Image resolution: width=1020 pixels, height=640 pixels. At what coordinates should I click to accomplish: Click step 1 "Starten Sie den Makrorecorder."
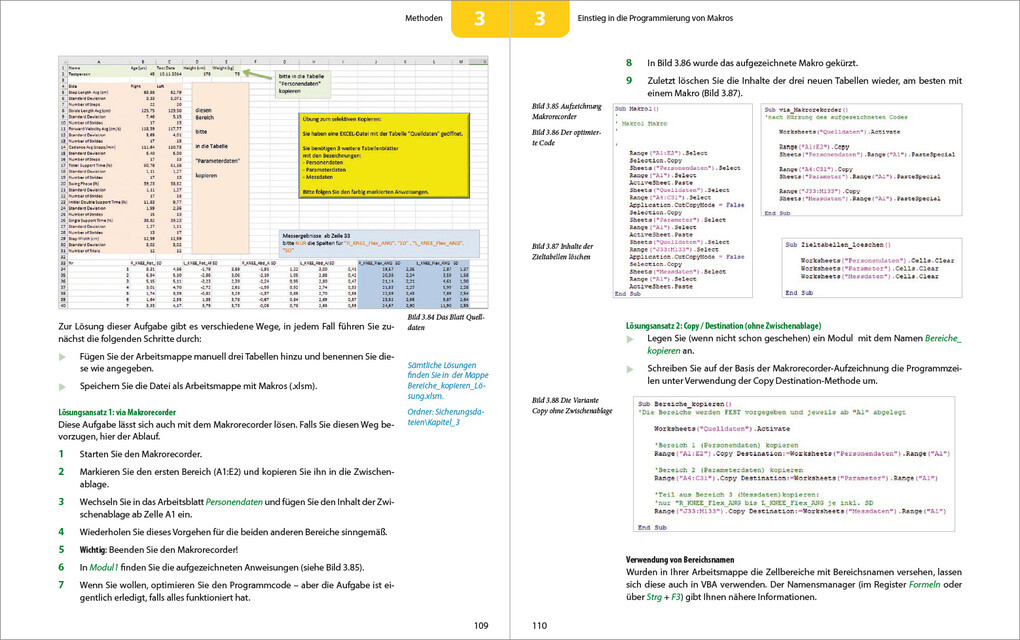coord(141,454)
